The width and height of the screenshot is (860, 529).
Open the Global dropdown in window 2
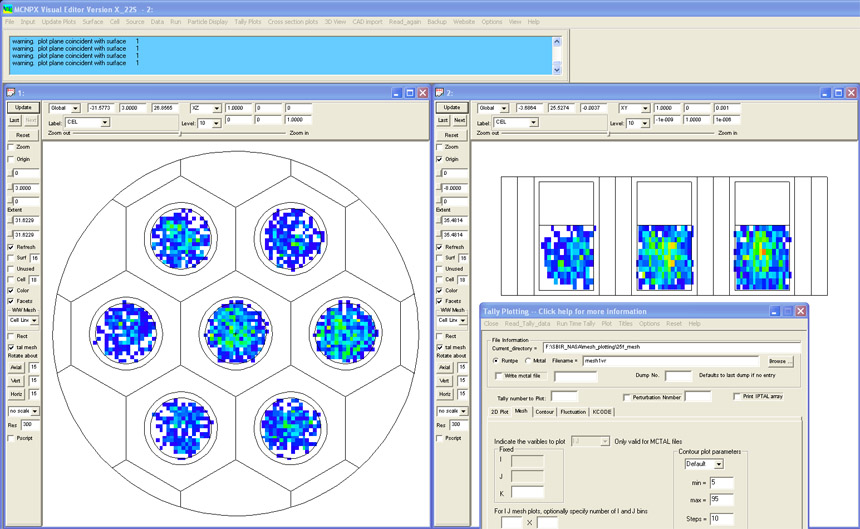(505, 109)
